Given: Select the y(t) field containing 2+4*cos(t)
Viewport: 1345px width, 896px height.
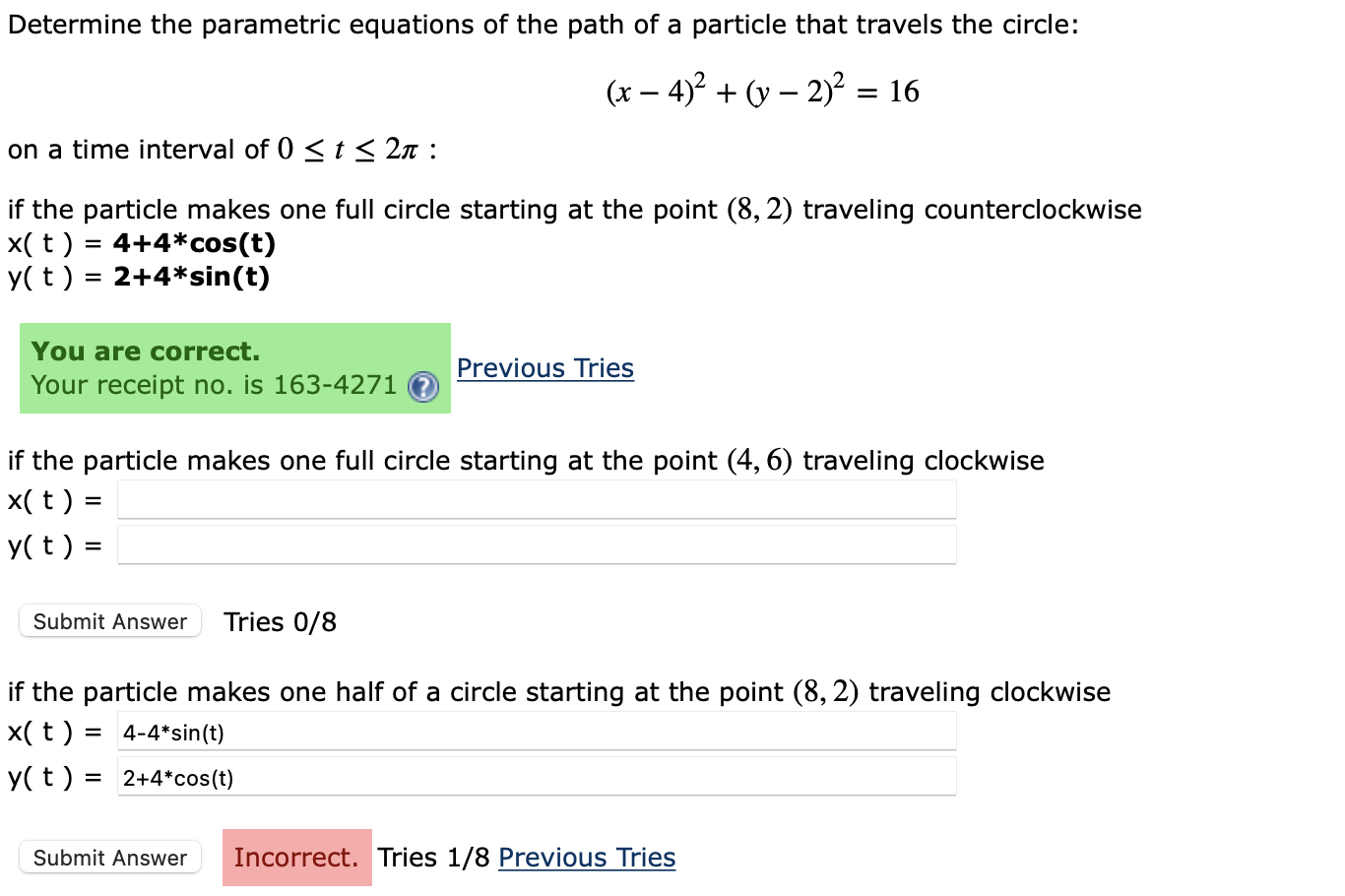Looking at the screenshot, I should (x=537, y=777).
